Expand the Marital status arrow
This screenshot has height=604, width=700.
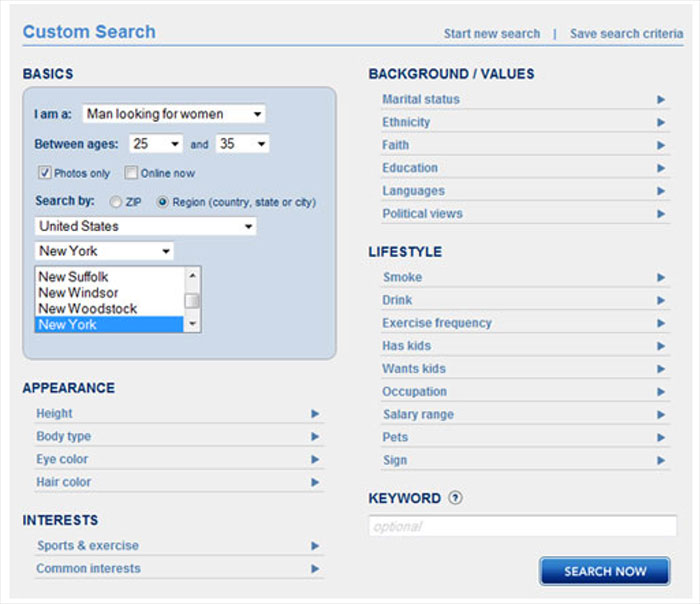coord(661,99)
